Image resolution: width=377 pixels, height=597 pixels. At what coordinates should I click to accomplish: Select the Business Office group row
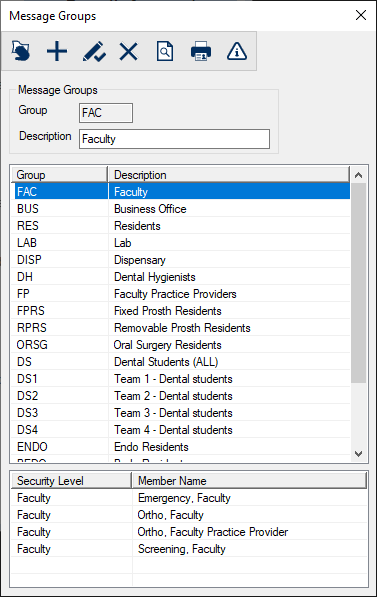click(x=181, y=209)
